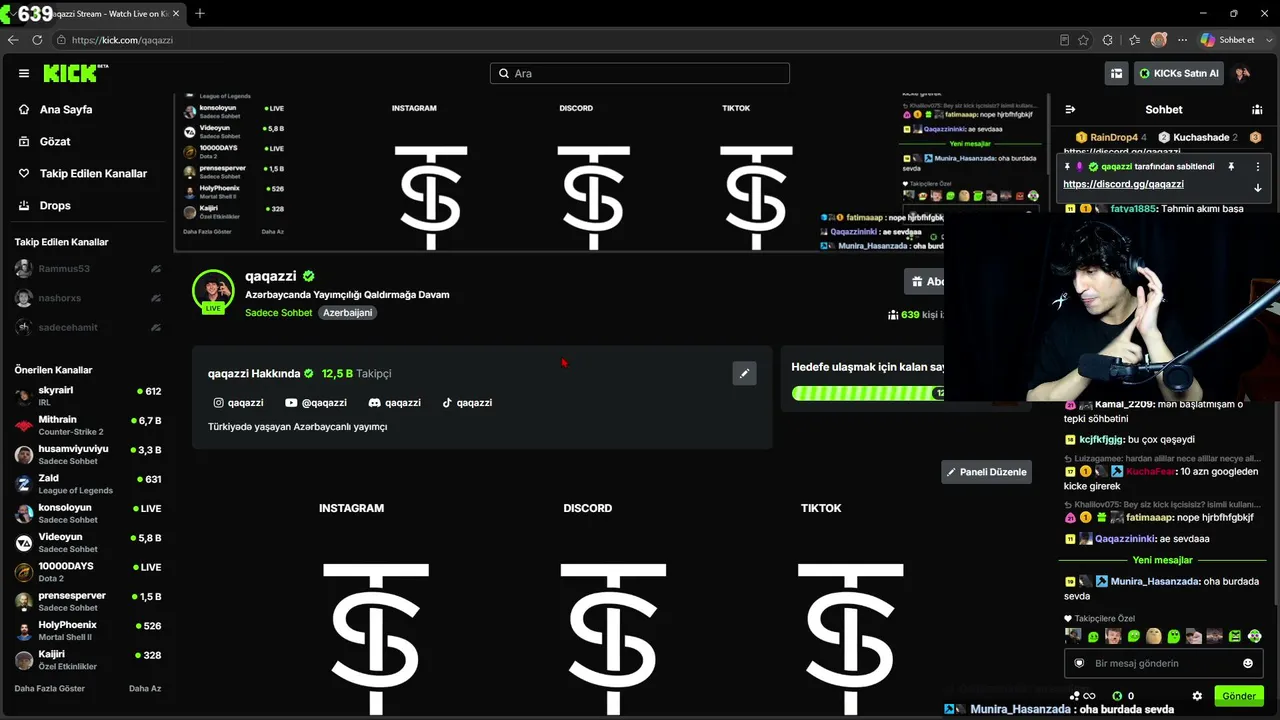Unmute notifications for Rammus53
The height and width of the screenshot is (720, 1280).
click(x=156, y=269)
